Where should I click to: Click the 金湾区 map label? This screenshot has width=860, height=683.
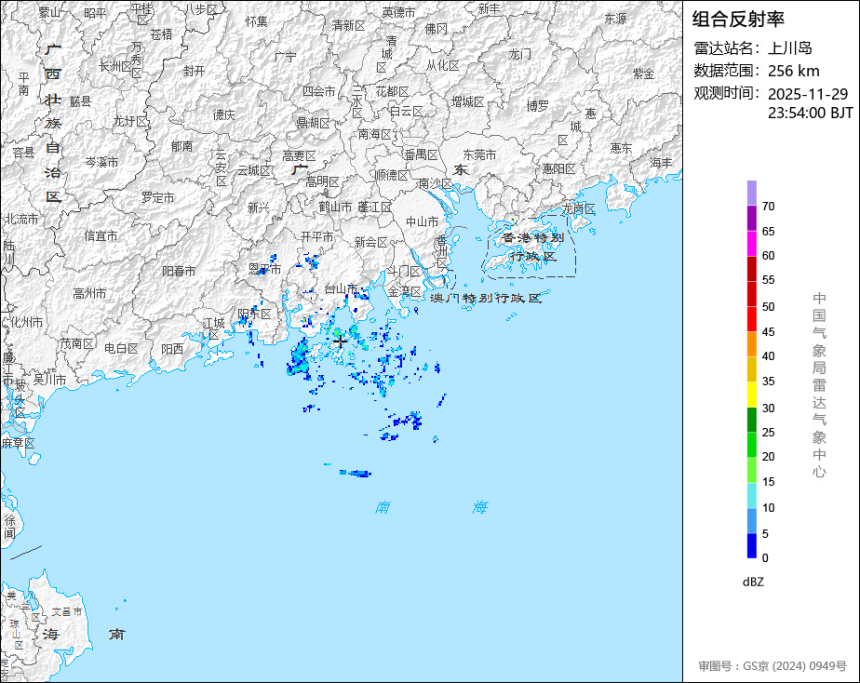404,291
